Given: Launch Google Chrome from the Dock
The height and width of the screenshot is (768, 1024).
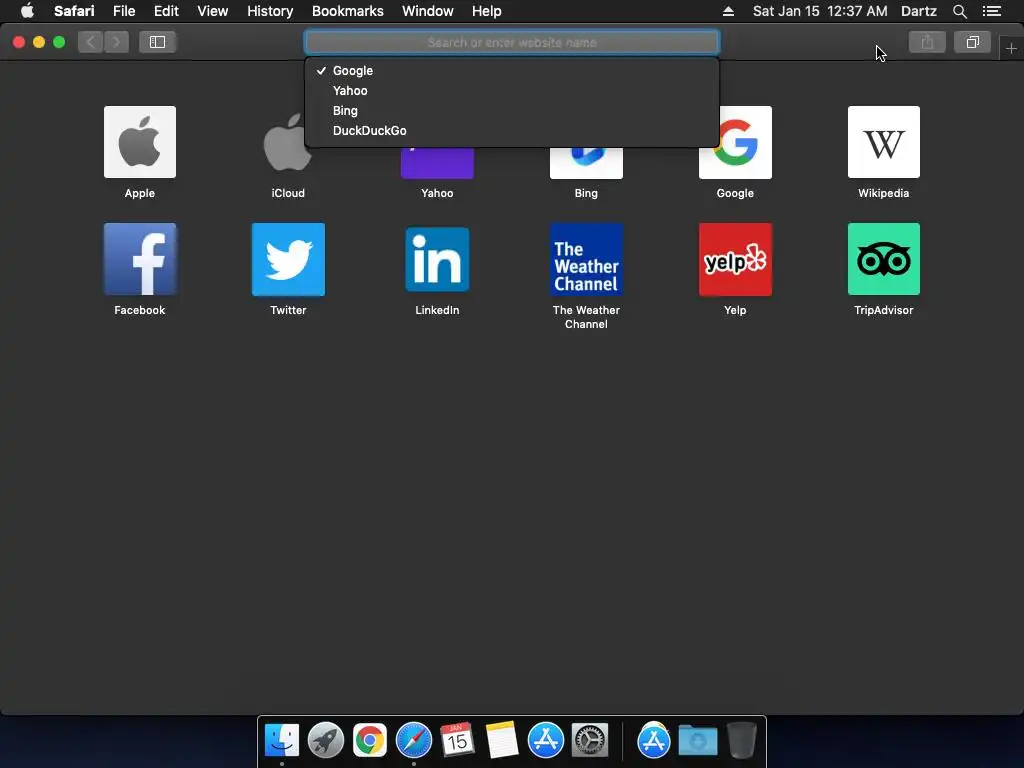Looking at the screenshot, I should [x=370, y=740].
